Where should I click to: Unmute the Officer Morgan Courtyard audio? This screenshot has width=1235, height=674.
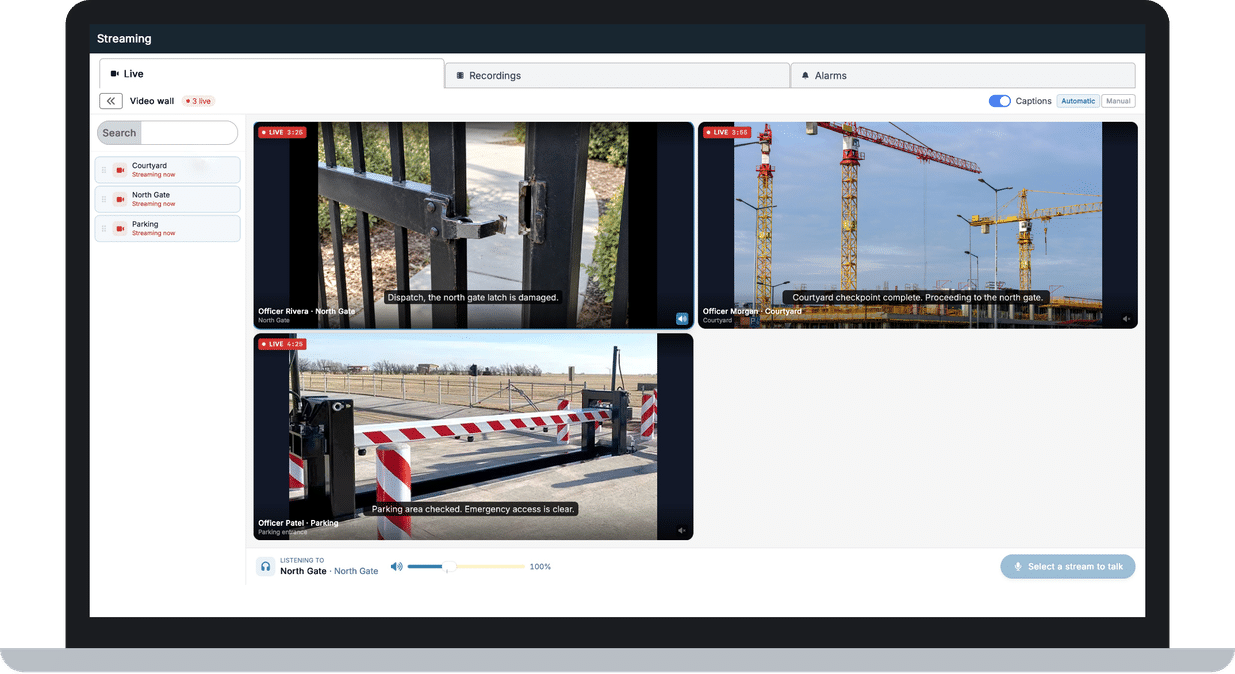(1126, 319)
